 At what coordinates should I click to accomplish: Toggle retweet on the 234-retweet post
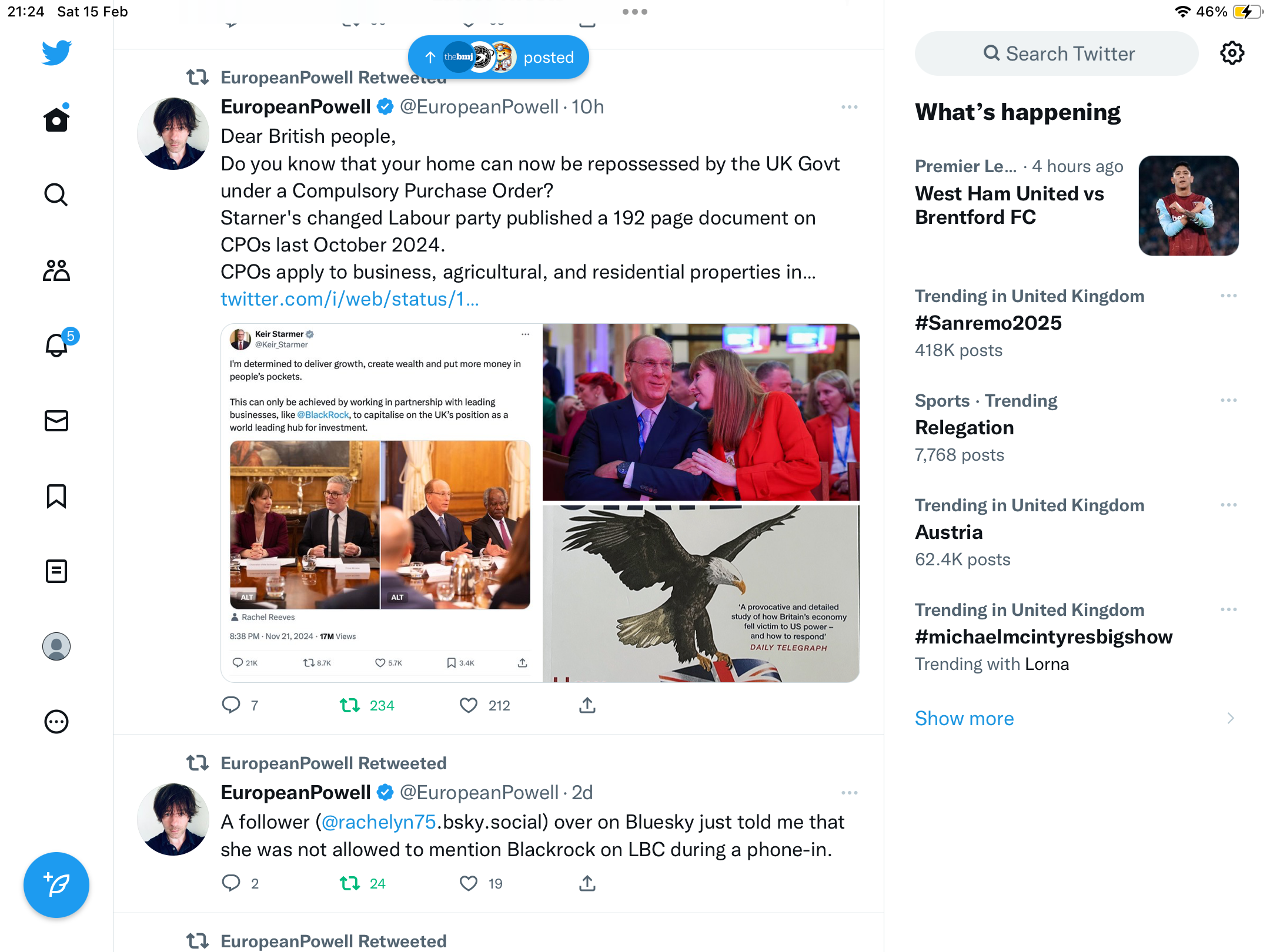[x=350, y=705]
